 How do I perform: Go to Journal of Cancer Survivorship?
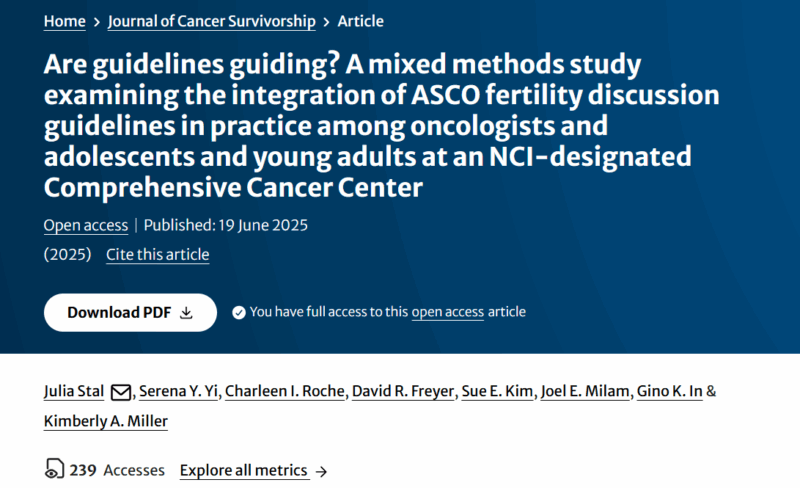[212, 21]
